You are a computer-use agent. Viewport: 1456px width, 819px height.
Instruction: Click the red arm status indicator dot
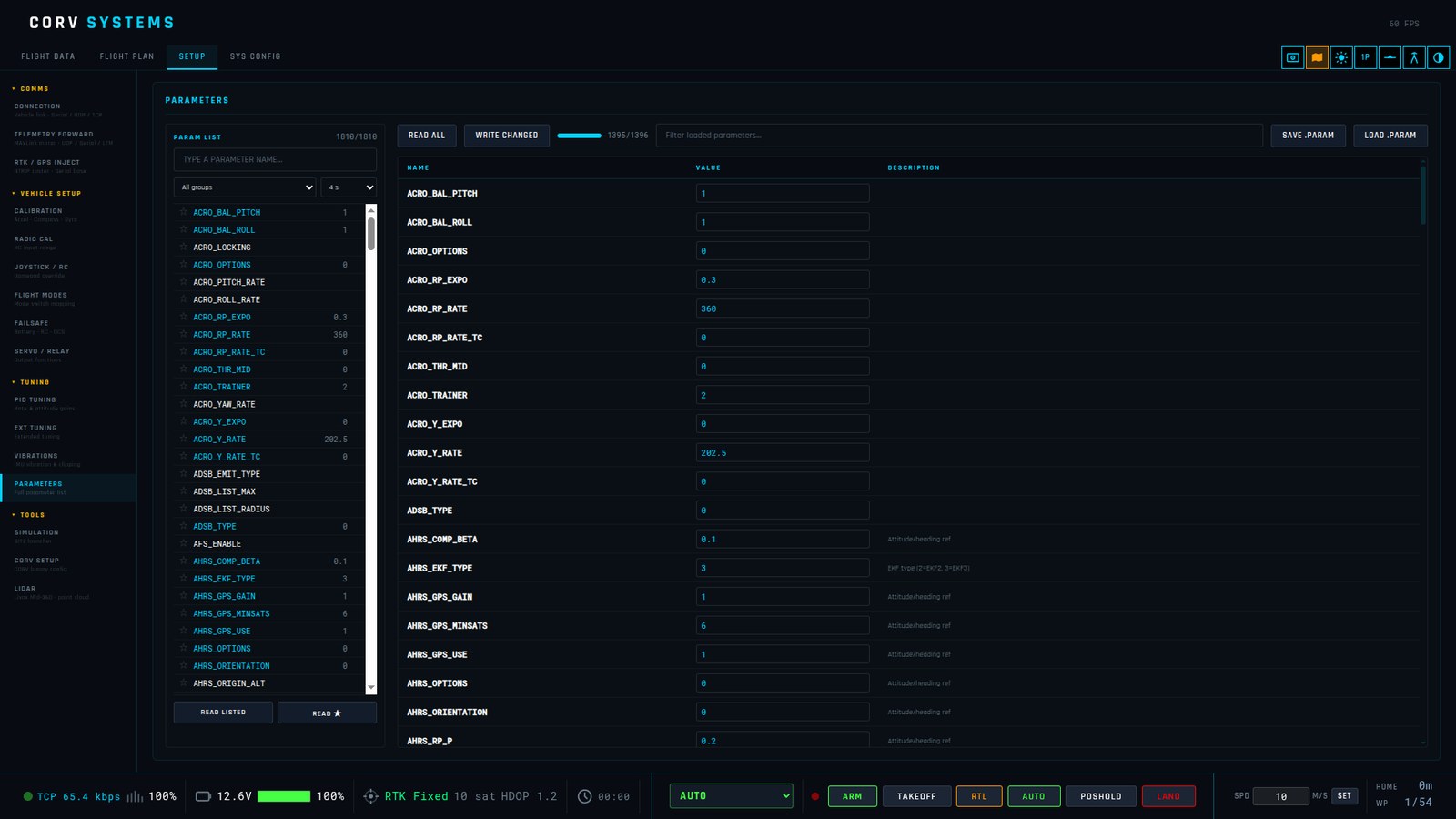[815, 796]
